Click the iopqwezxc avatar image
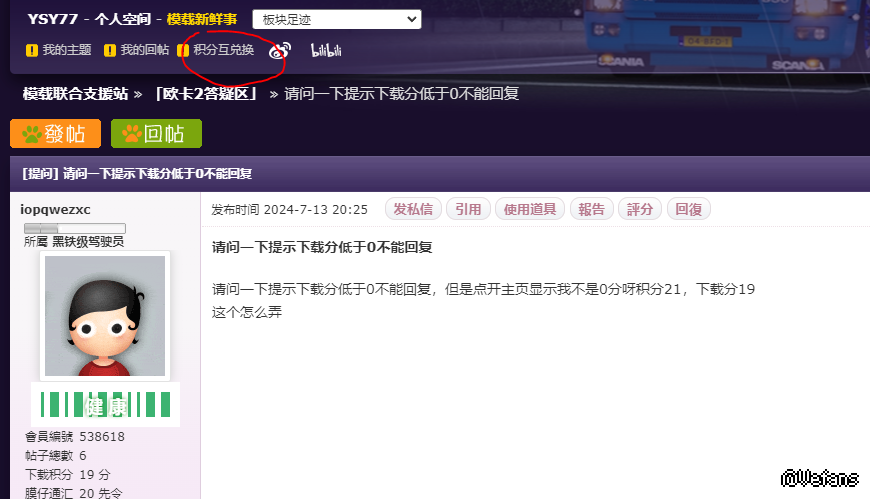 [105, 316]
